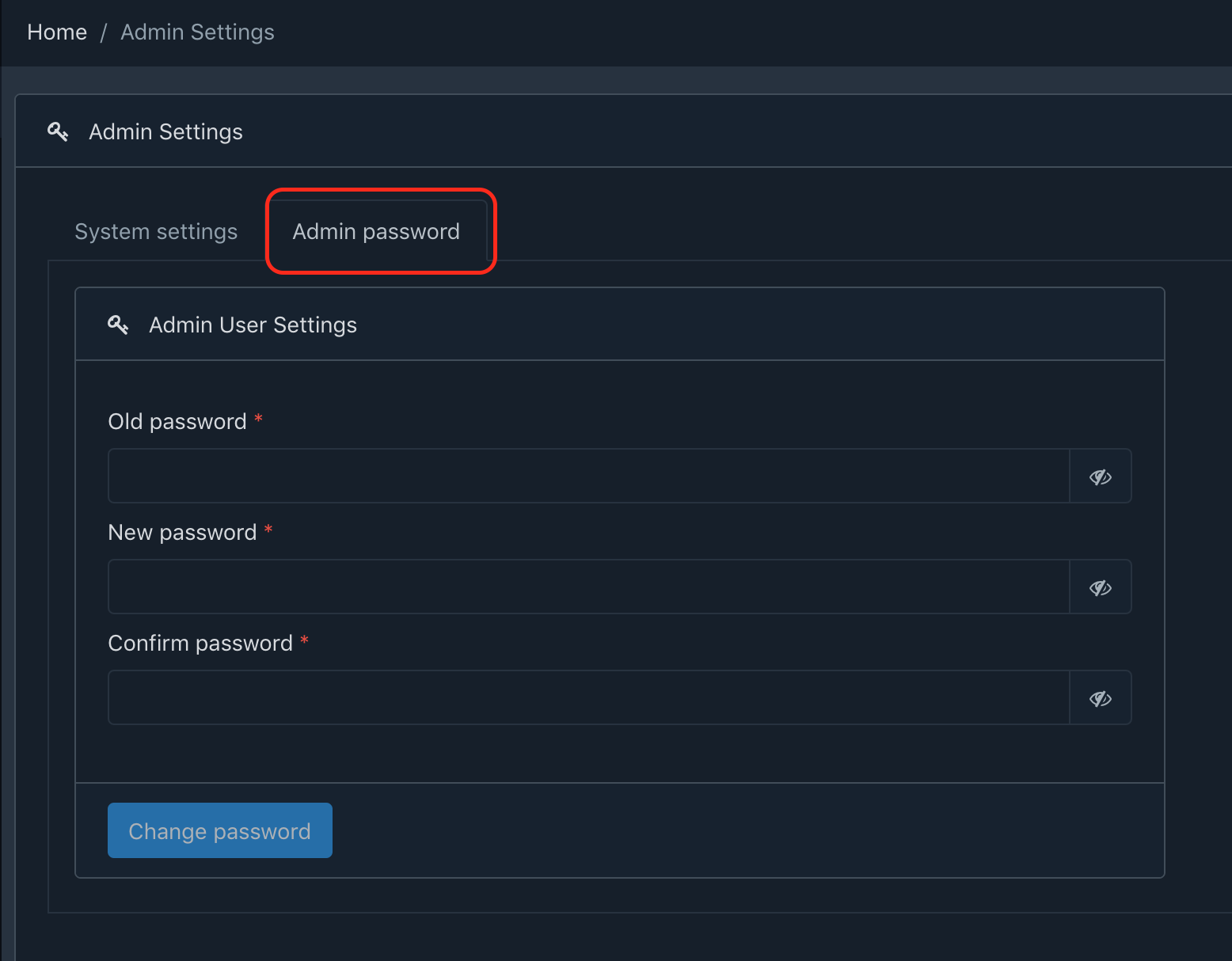Select the Admin password tab

pyautogui.click(x=376, y=231)
